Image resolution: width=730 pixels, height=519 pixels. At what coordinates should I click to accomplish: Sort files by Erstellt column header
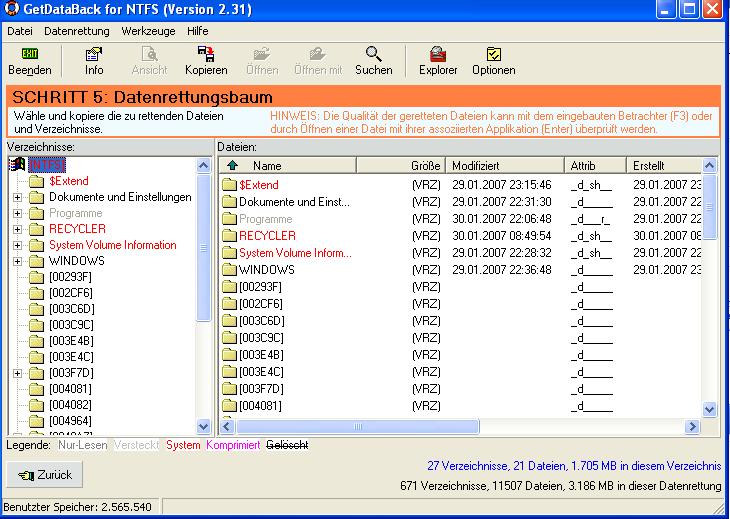664,165
